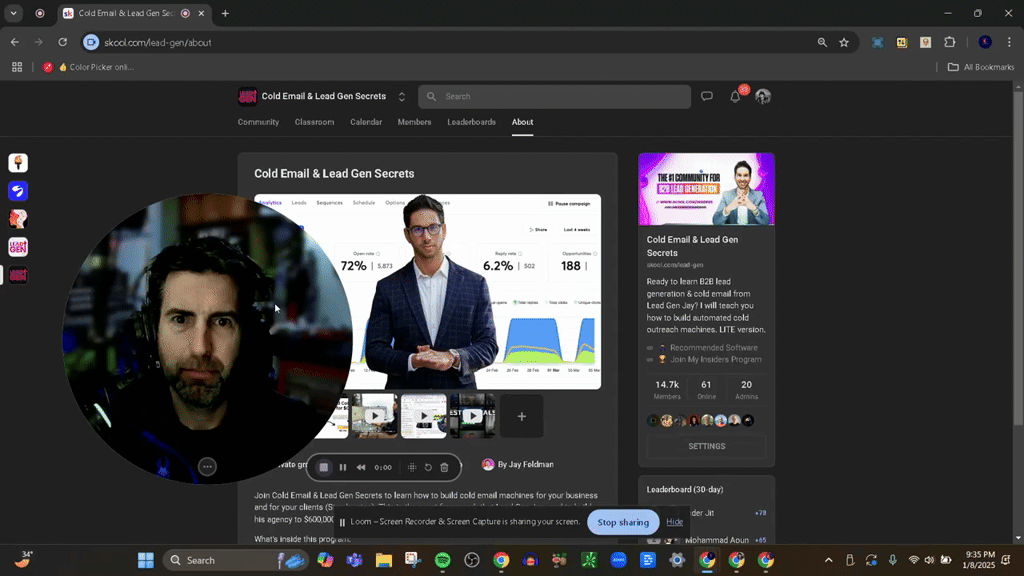Play the second video thumbnail
This screenshot has width=1024, height=576.
[x=374, y=416]
